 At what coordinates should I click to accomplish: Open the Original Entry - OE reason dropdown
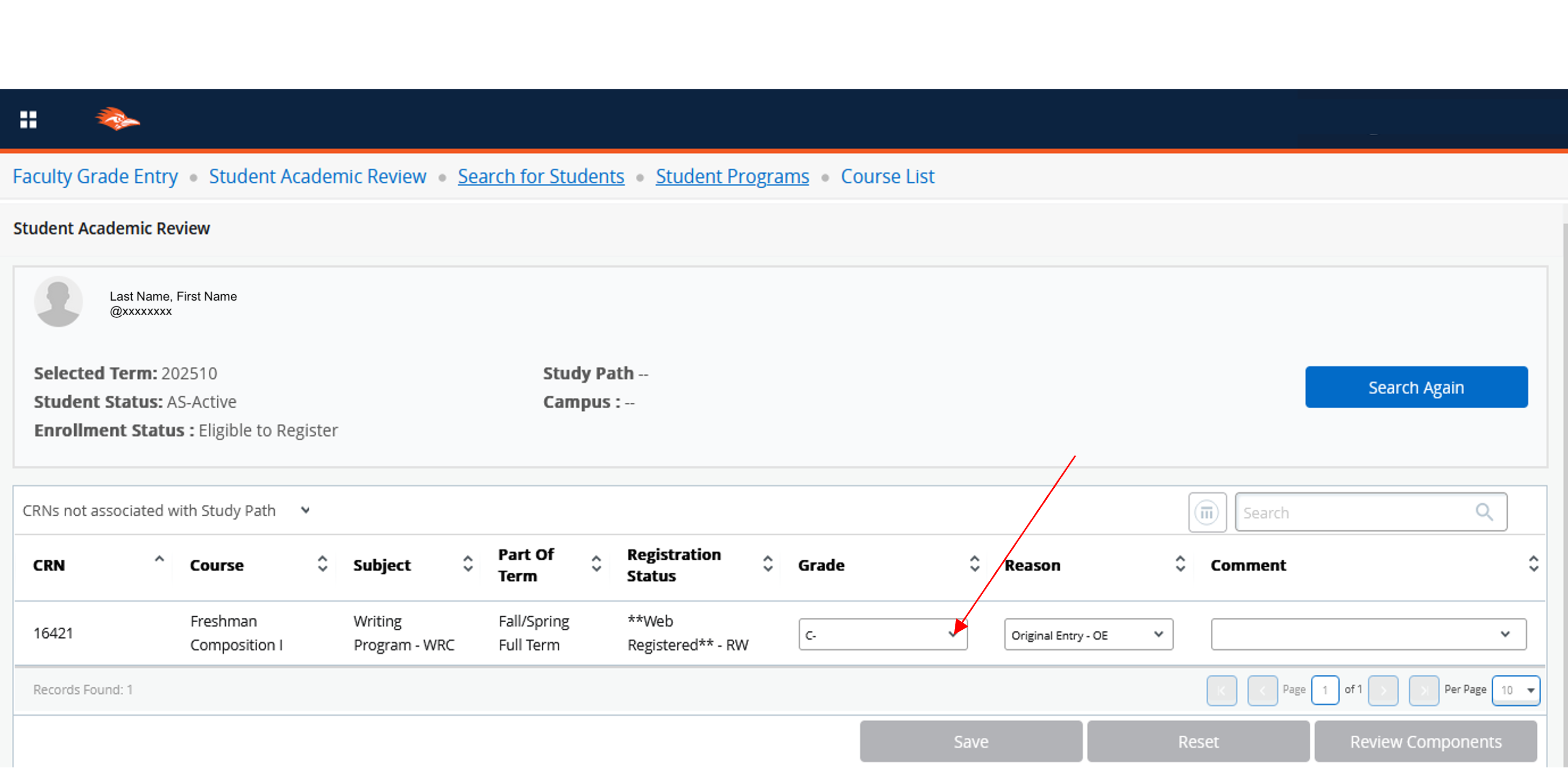tap(1088, 635)
